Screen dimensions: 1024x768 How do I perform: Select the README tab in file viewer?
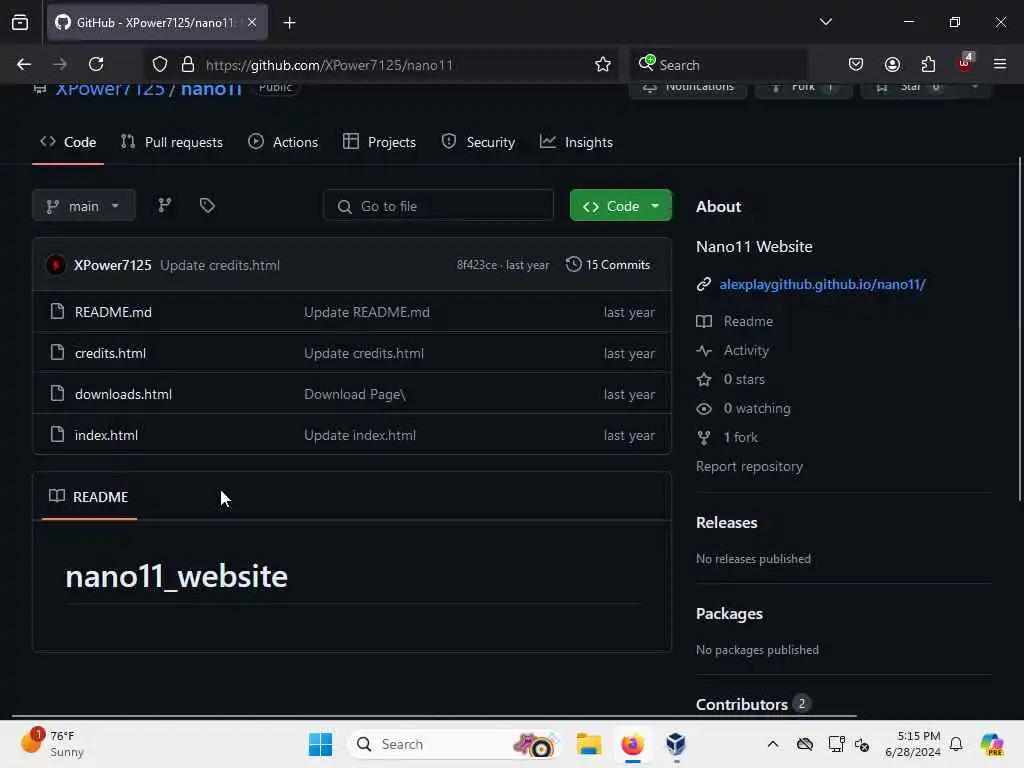click(89, 497)
